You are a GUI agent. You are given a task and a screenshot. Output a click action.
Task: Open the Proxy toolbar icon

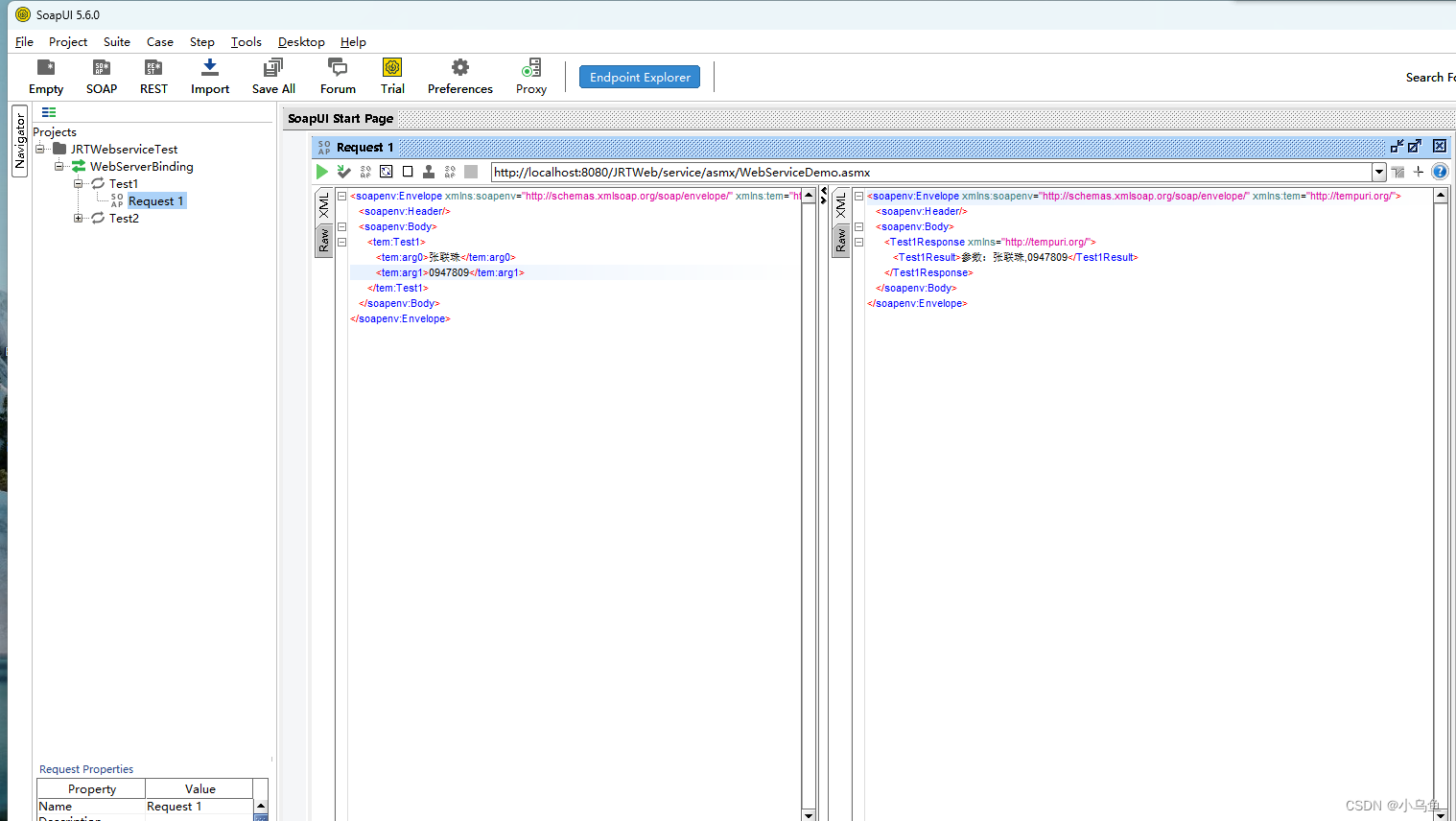click(x=531, y=76)
